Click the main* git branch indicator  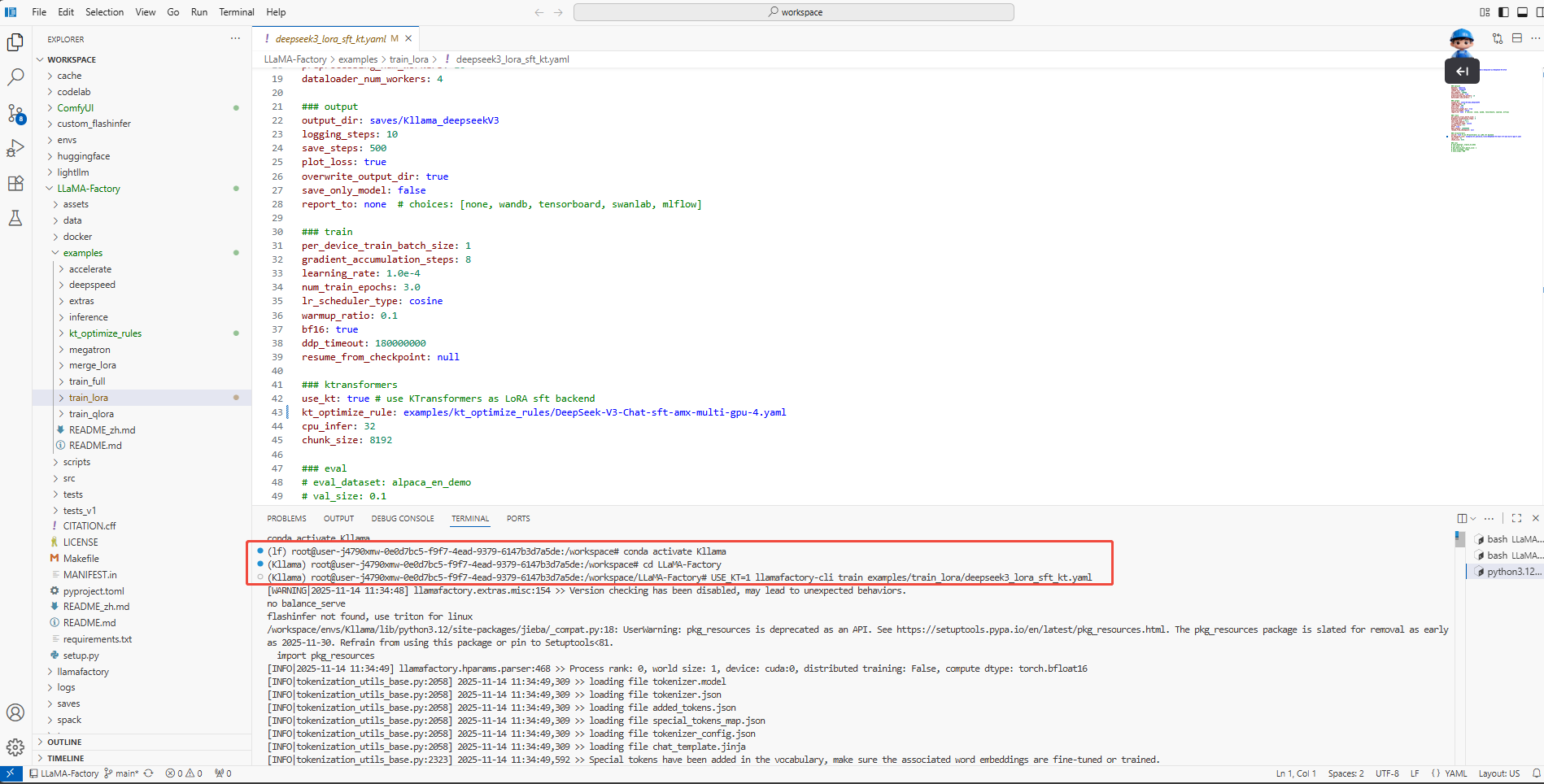tap(121, 773)
